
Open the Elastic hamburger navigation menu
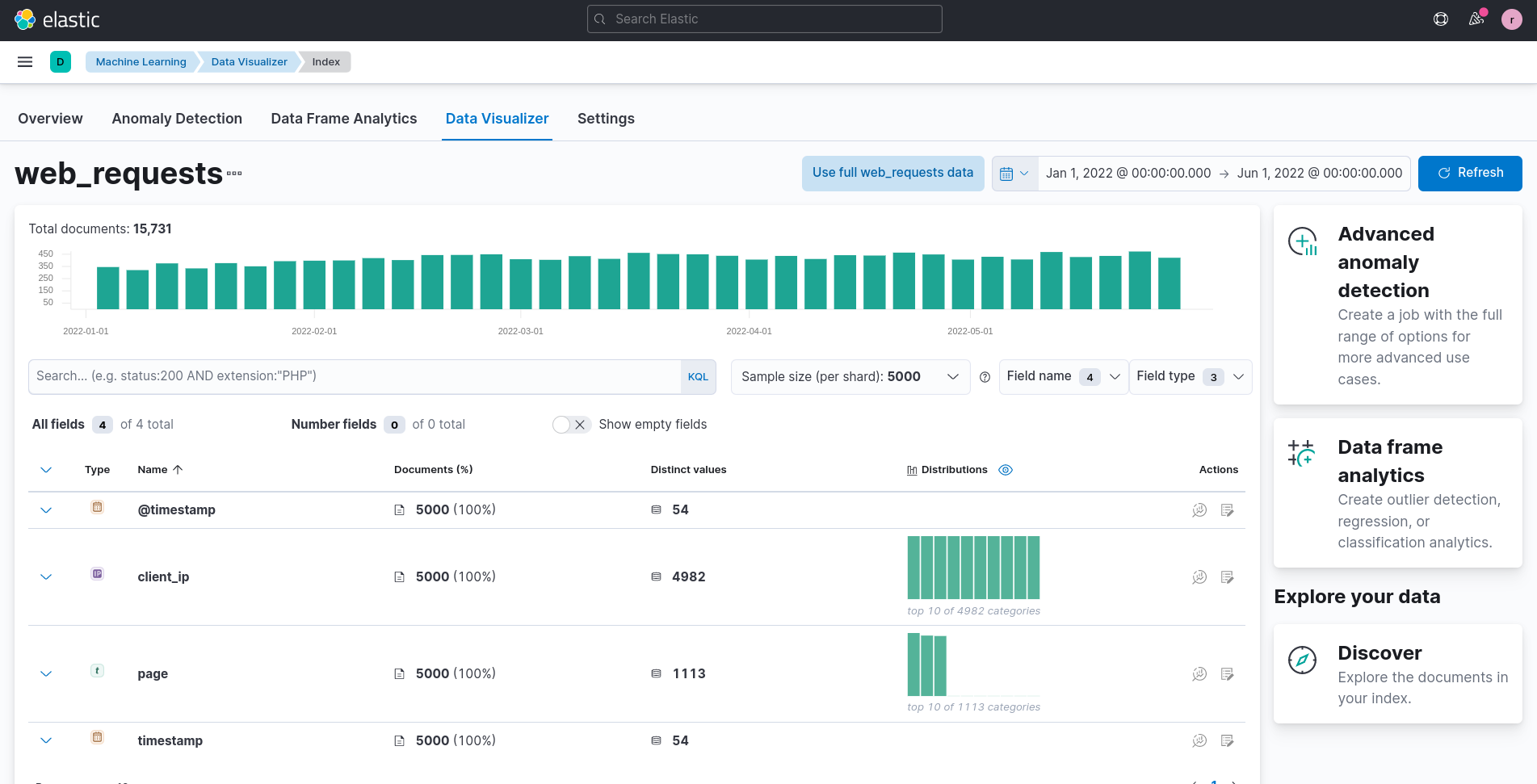(x=24, y=61)
